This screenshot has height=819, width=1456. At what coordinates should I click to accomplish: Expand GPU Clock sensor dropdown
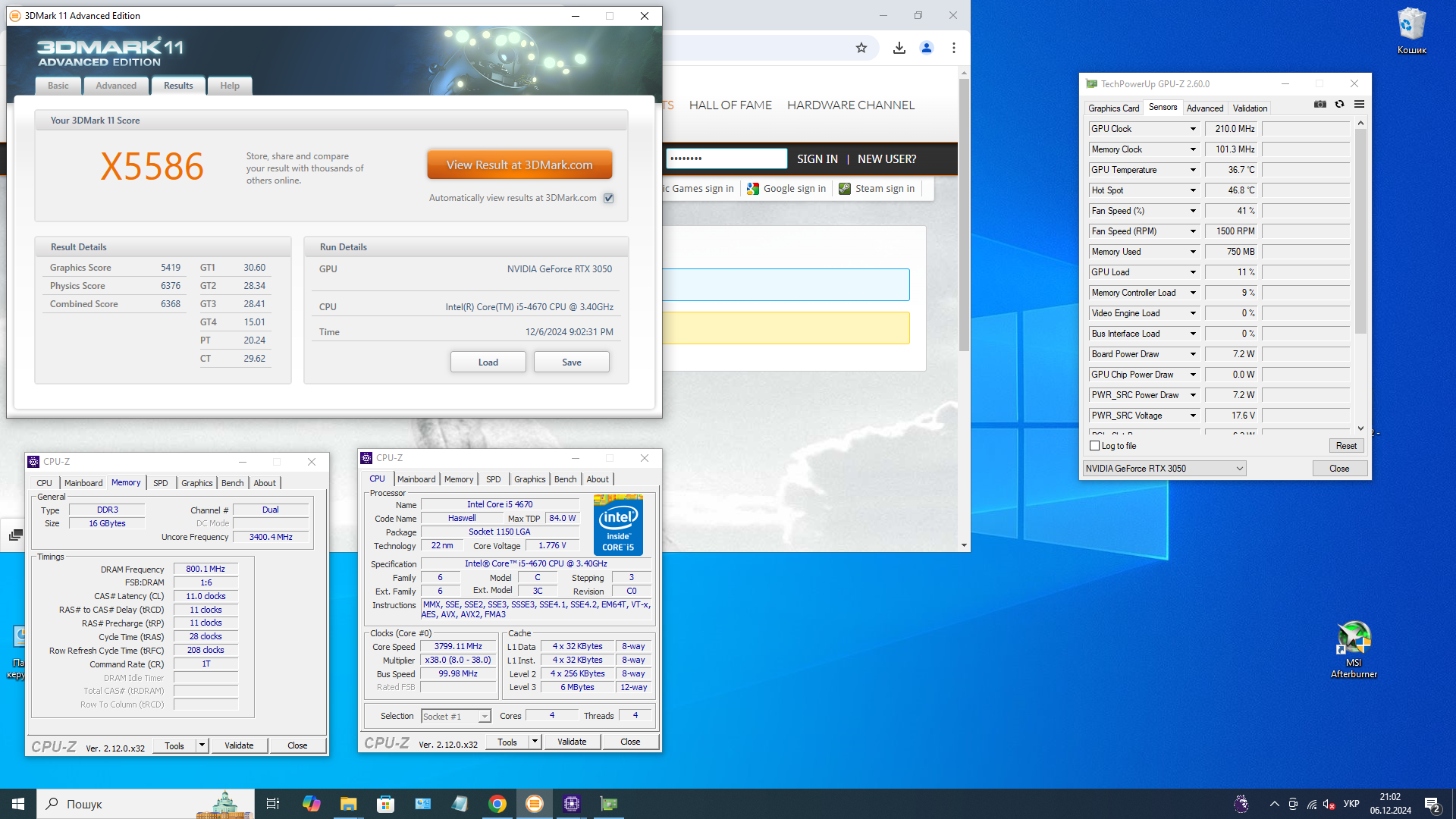[x=1193, y=129]
